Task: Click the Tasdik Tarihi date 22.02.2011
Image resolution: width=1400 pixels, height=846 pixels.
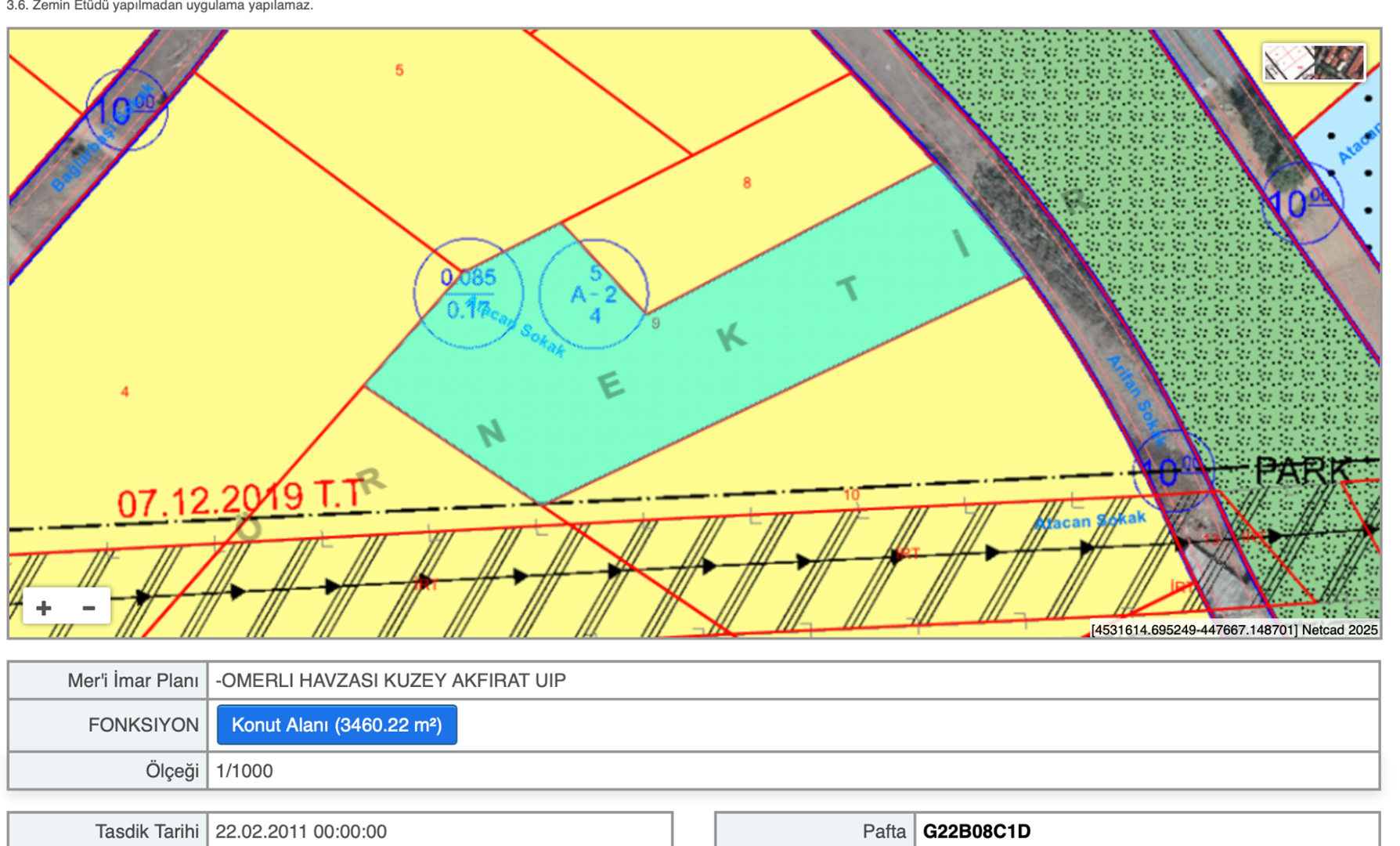Action: (301, 831)
